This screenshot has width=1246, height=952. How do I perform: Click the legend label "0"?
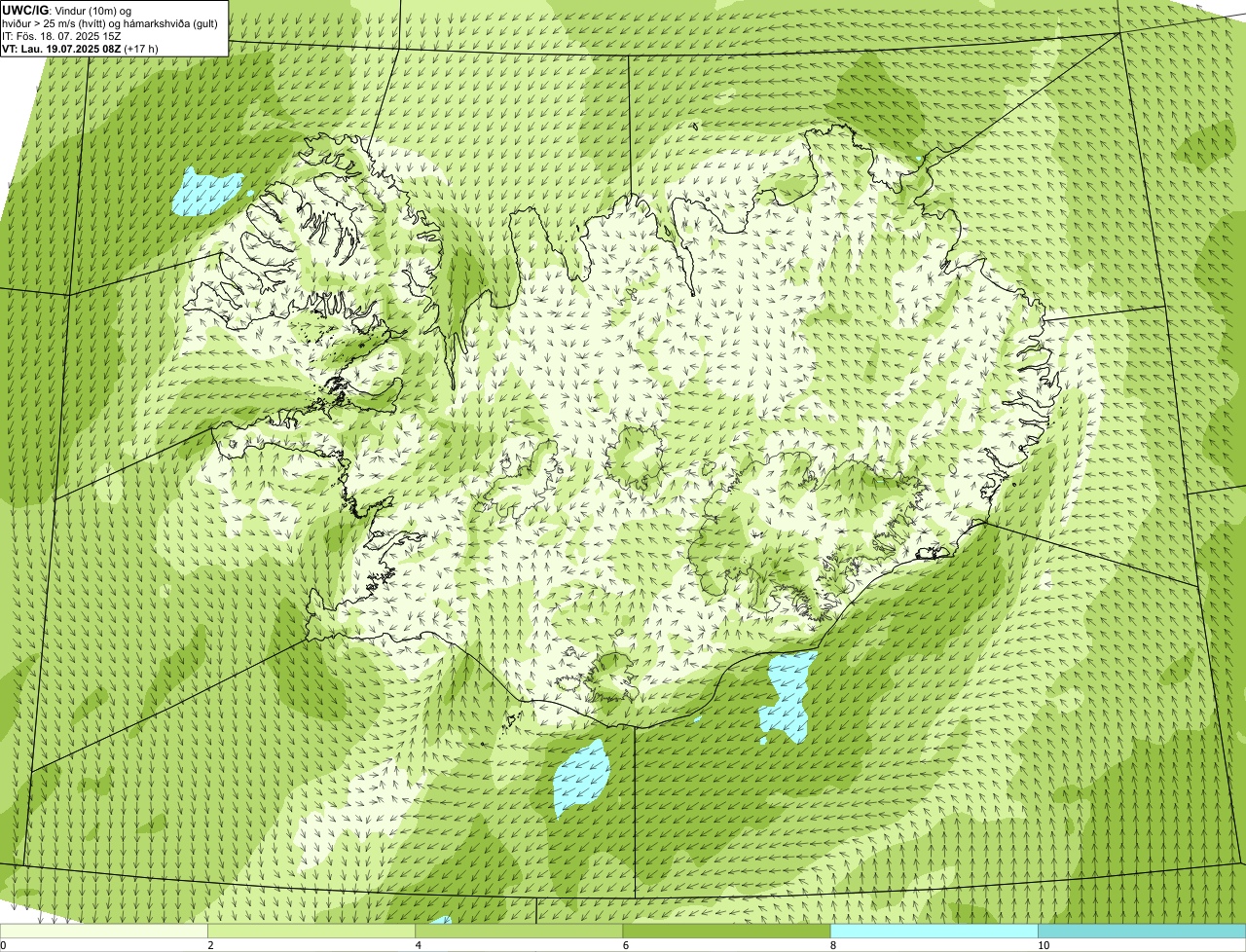[x=3, y=945]
